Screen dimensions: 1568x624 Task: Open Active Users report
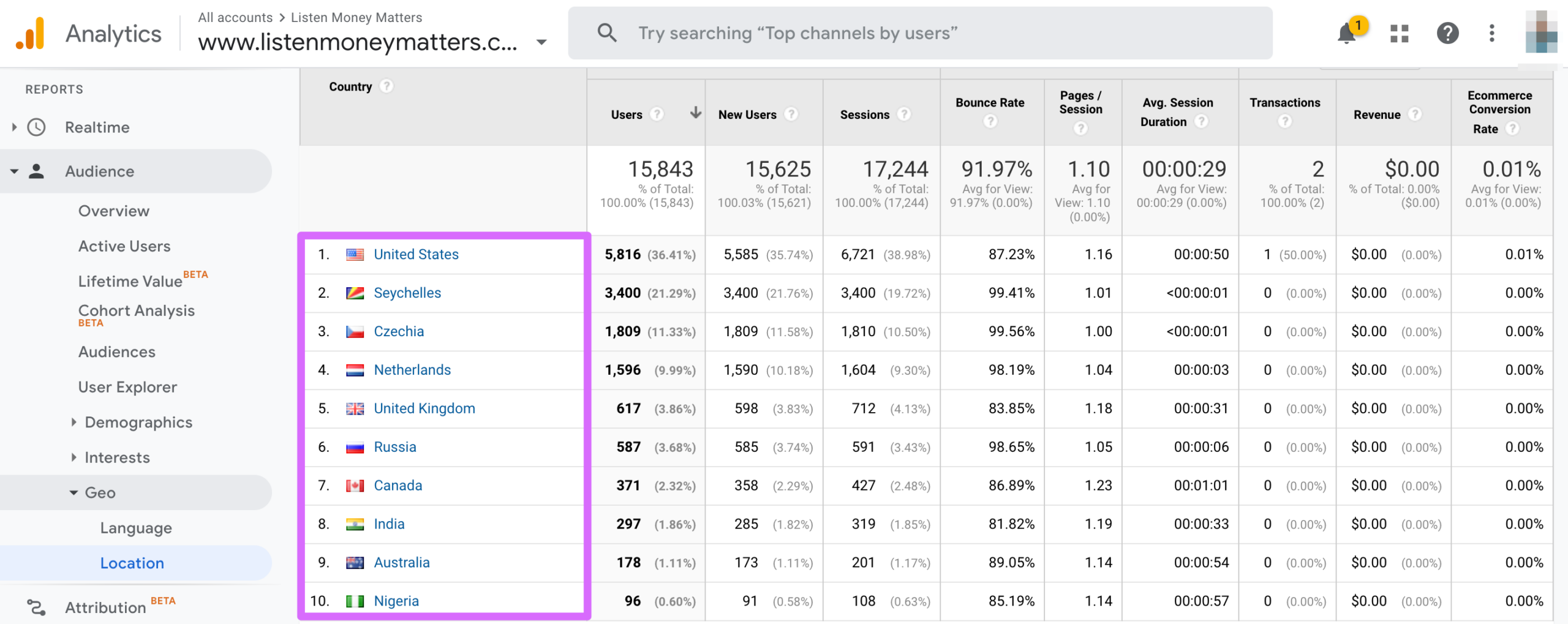124,246
